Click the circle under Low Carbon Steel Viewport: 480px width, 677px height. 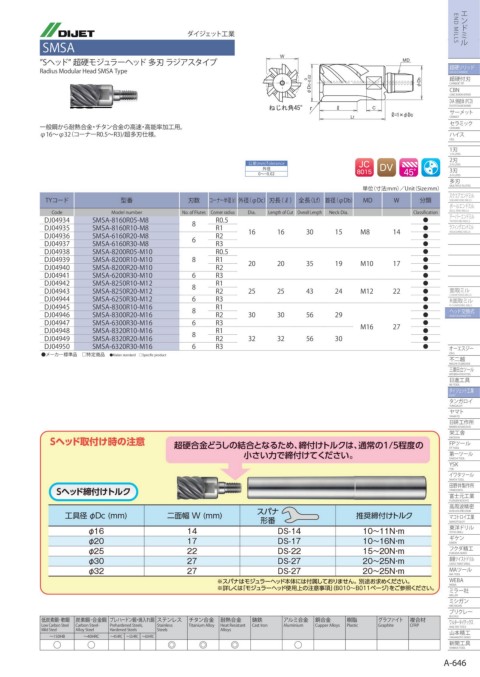[57, 645]
